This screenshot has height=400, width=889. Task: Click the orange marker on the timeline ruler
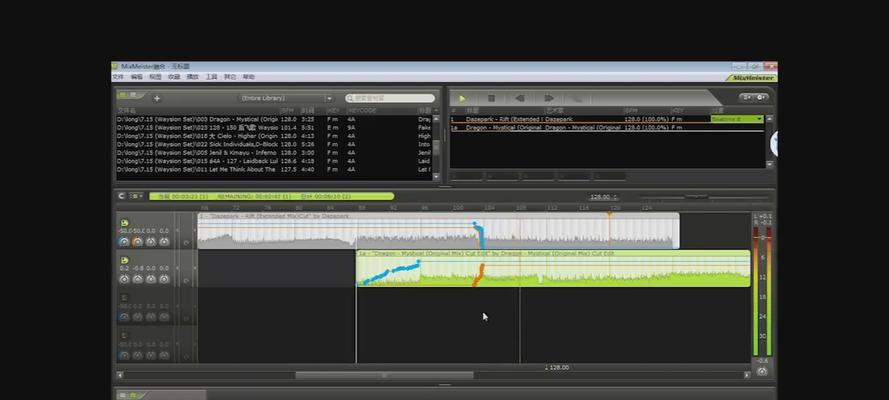pos(609,214)
